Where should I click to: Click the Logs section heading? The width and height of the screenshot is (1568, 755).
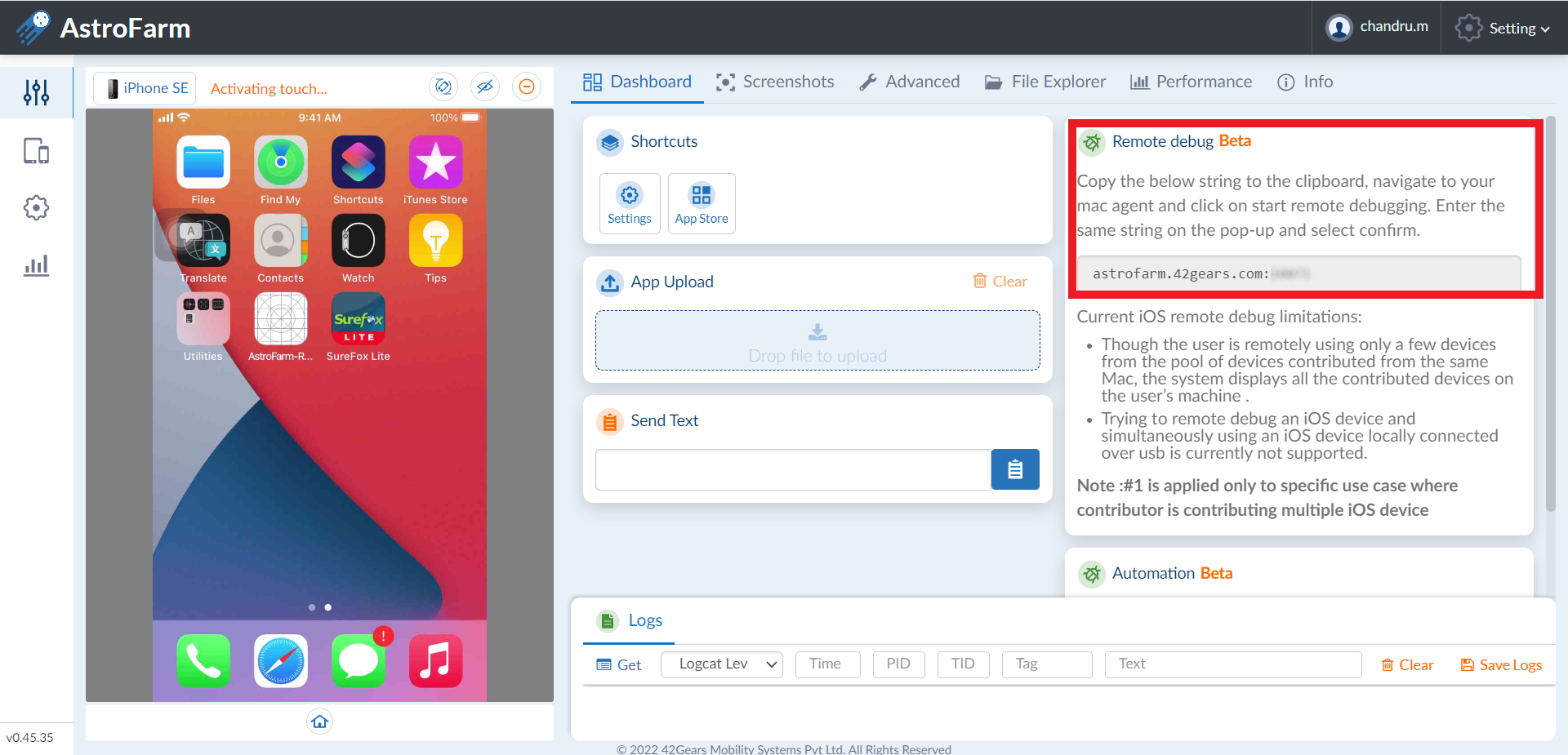645,620
